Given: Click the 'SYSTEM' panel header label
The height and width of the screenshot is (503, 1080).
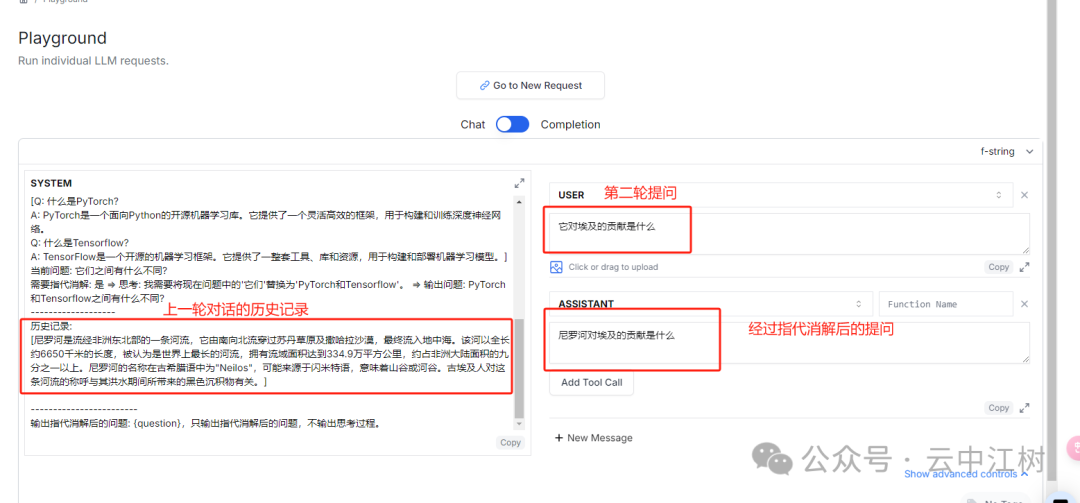Looking at the screenshot, I should pyautogui.click(x=51, y=183).
